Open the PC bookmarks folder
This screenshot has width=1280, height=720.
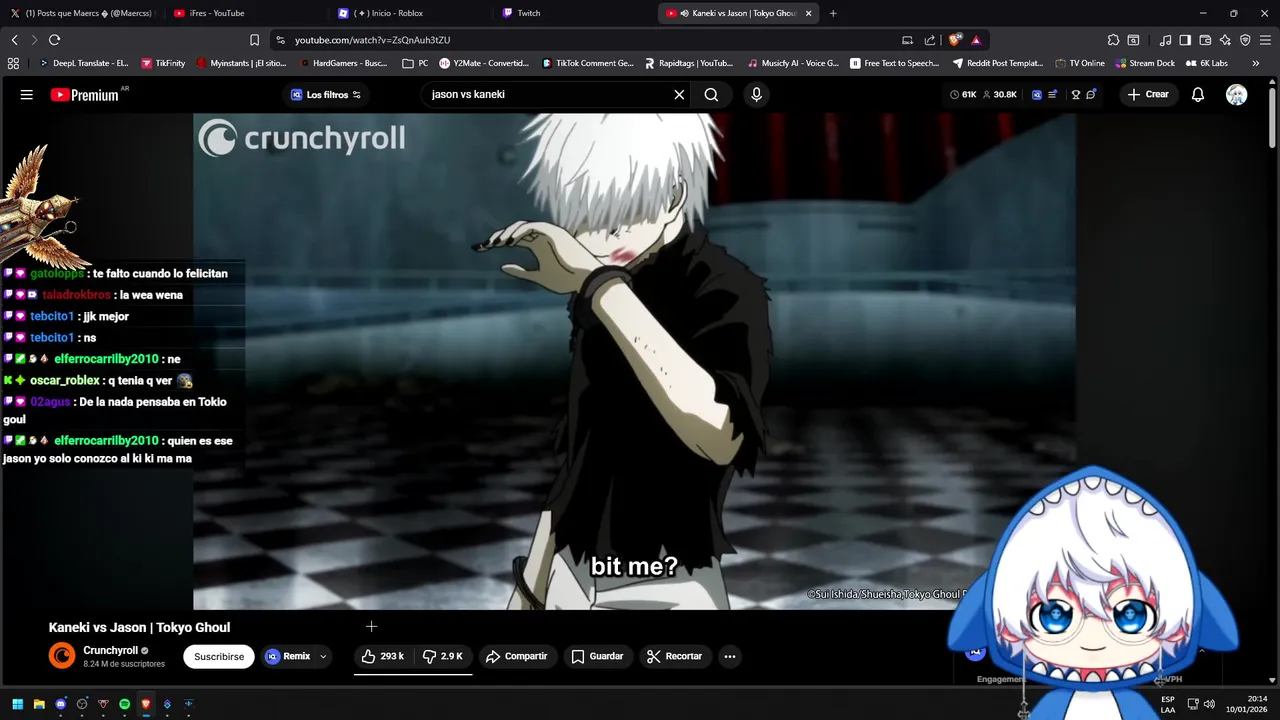tap(415, 63)
